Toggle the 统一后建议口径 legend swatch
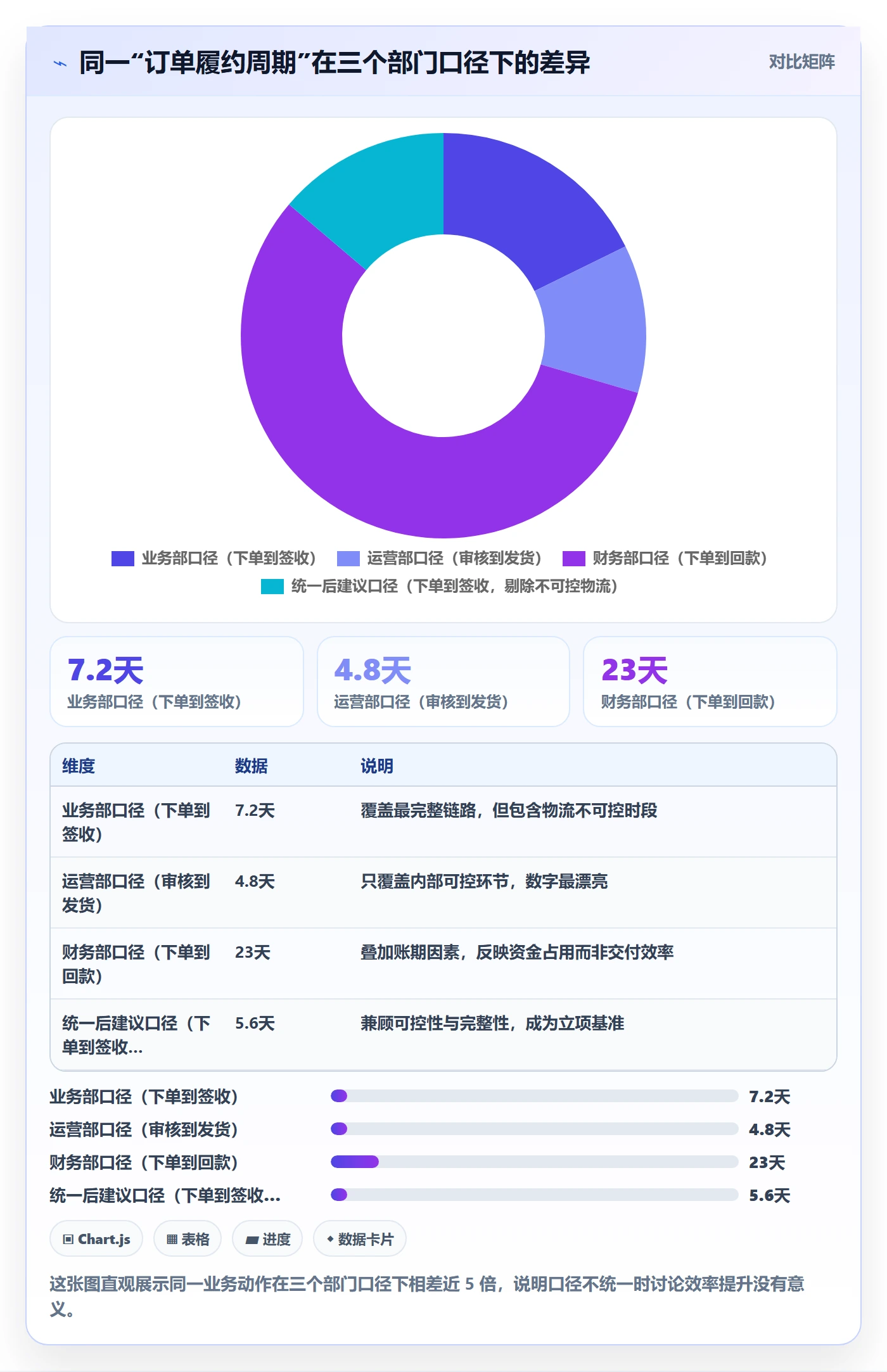Screen dimensions: 887x1372 click(272, 587)
